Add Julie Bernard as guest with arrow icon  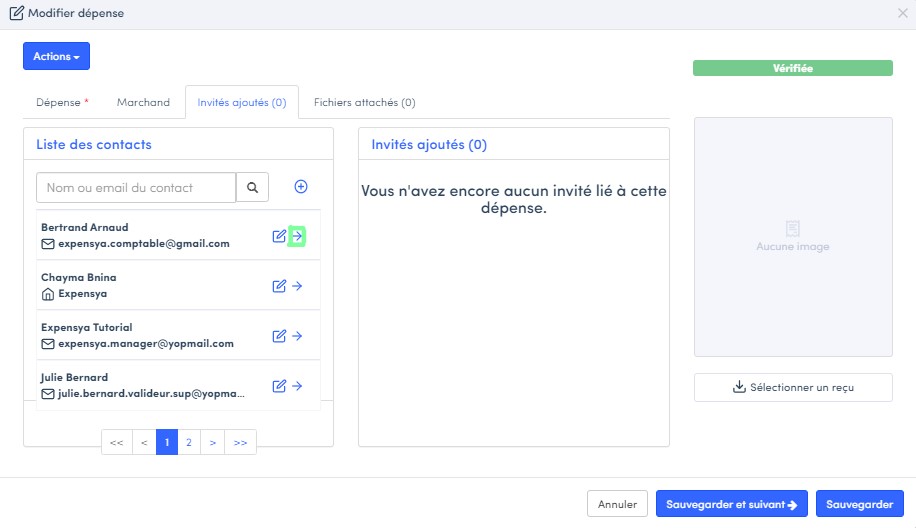click(297, 385)
